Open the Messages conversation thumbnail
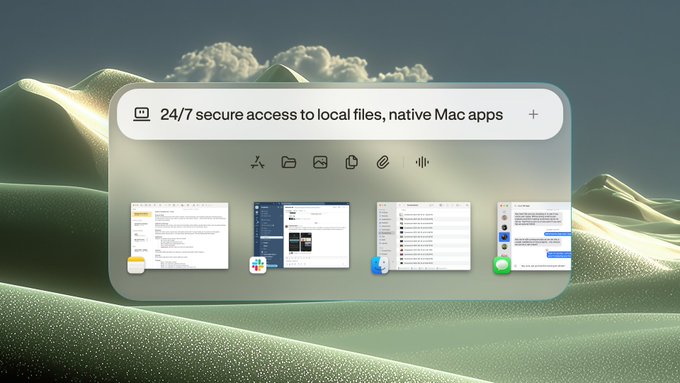The height and width of the screenshot is (383, 680). click(x=534, y=236)
